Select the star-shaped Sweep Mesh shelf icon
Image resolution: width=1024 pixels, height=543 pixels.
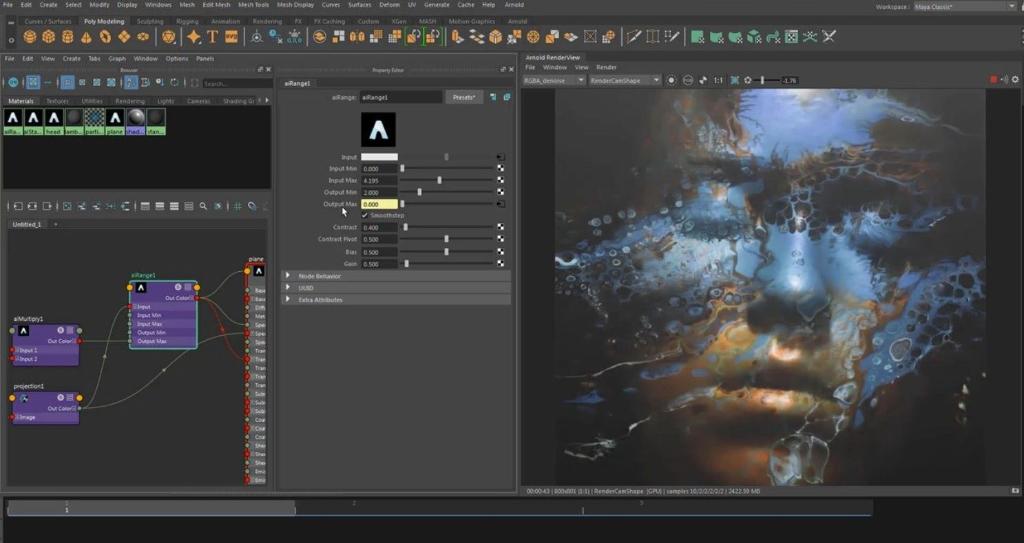(x=193, y=37)
